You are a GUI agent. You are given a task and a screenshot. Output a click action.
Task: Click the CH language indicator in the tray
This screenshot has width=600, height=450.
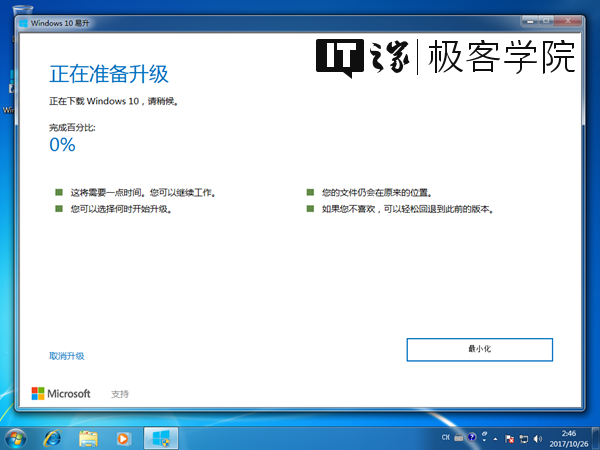tap(446, 437)
